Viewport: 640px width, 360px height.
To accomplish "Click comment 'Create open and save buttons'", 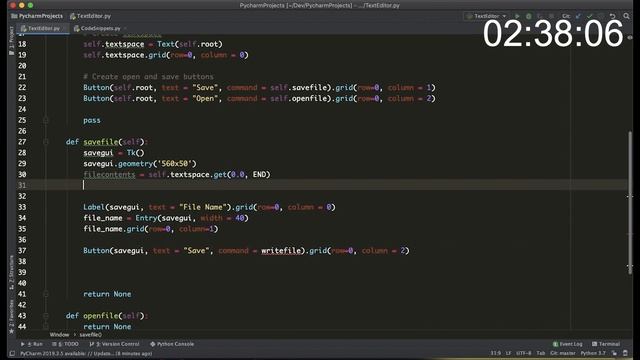I will tap(148, 77).
